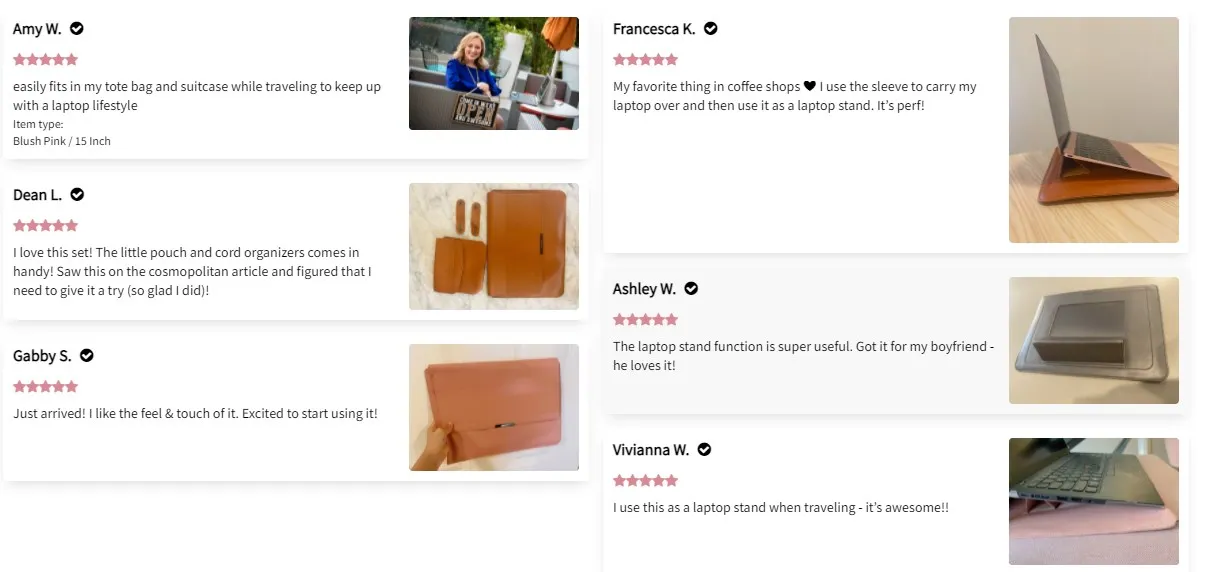This screenshot has height=572, width=1222.
Task: View Francesca K.'s laptop stand image
Action: click(x=1093, y=130)
